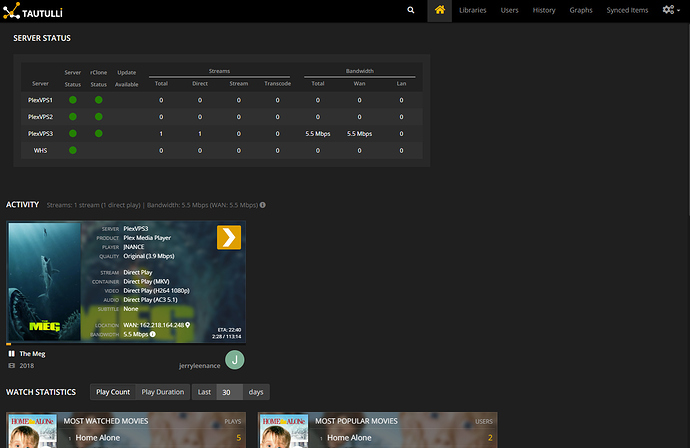The width and height of the screenshot is (690, 448).
Task: Click the film icon beside 2018
Action: (11, 366)
